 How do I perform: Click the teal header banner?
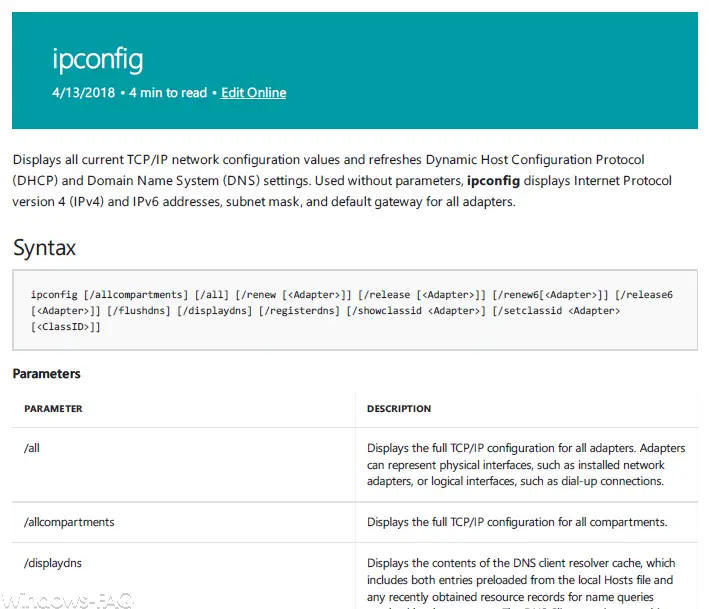tap(354, 71)
